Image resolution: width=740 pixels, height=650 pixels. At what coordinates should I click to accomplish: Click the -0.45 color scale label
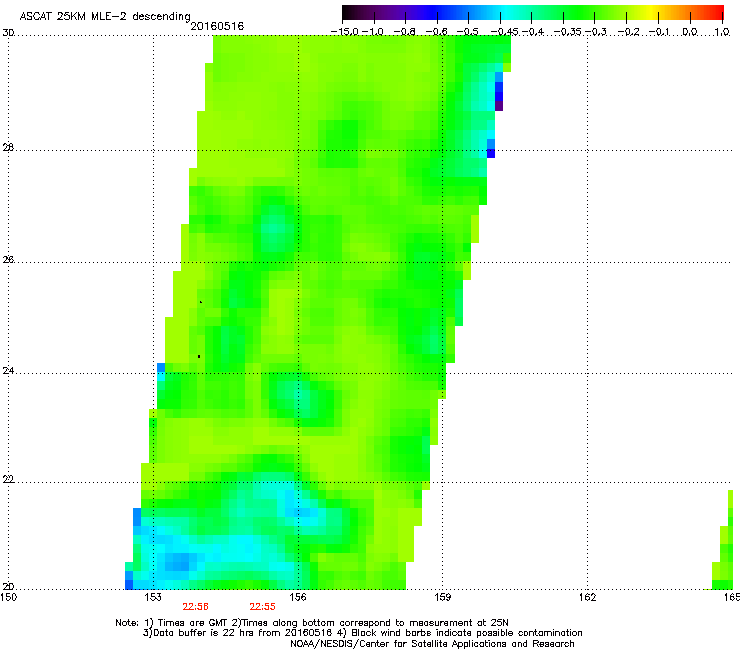(x=503, y=32)
